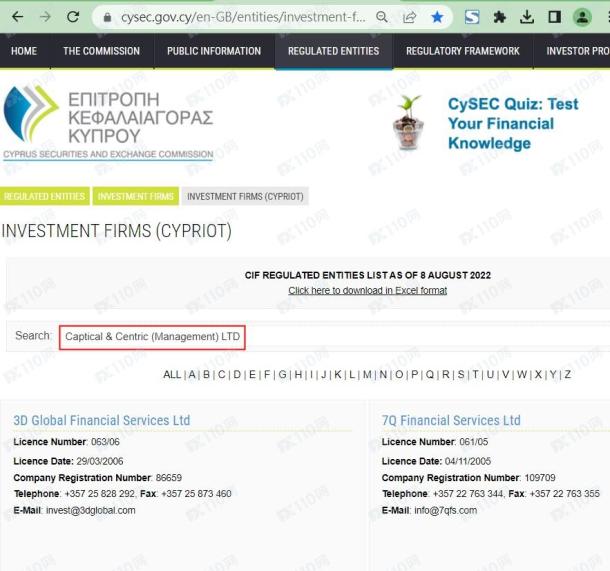Filter firms by letter F

[267, 375]
